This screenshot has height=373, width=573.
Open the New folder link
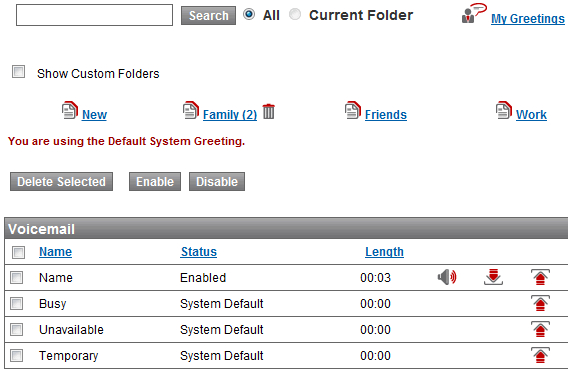point(94,115)
